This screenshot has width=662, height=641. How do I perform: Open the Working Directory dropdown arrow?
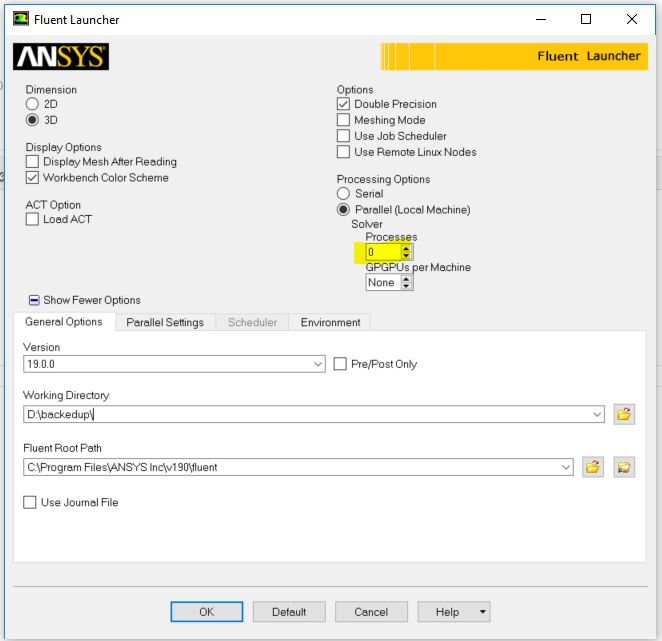click(597, 414)
